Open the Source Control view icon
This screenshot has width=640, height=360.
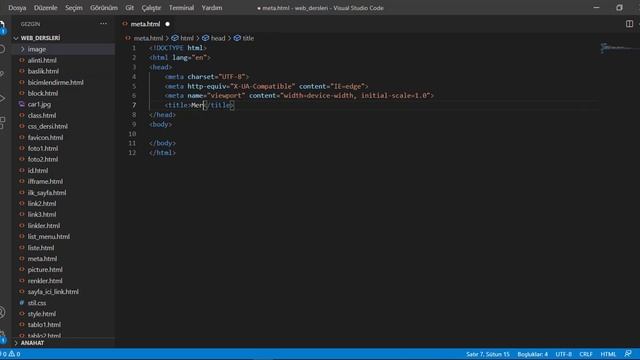2,73
